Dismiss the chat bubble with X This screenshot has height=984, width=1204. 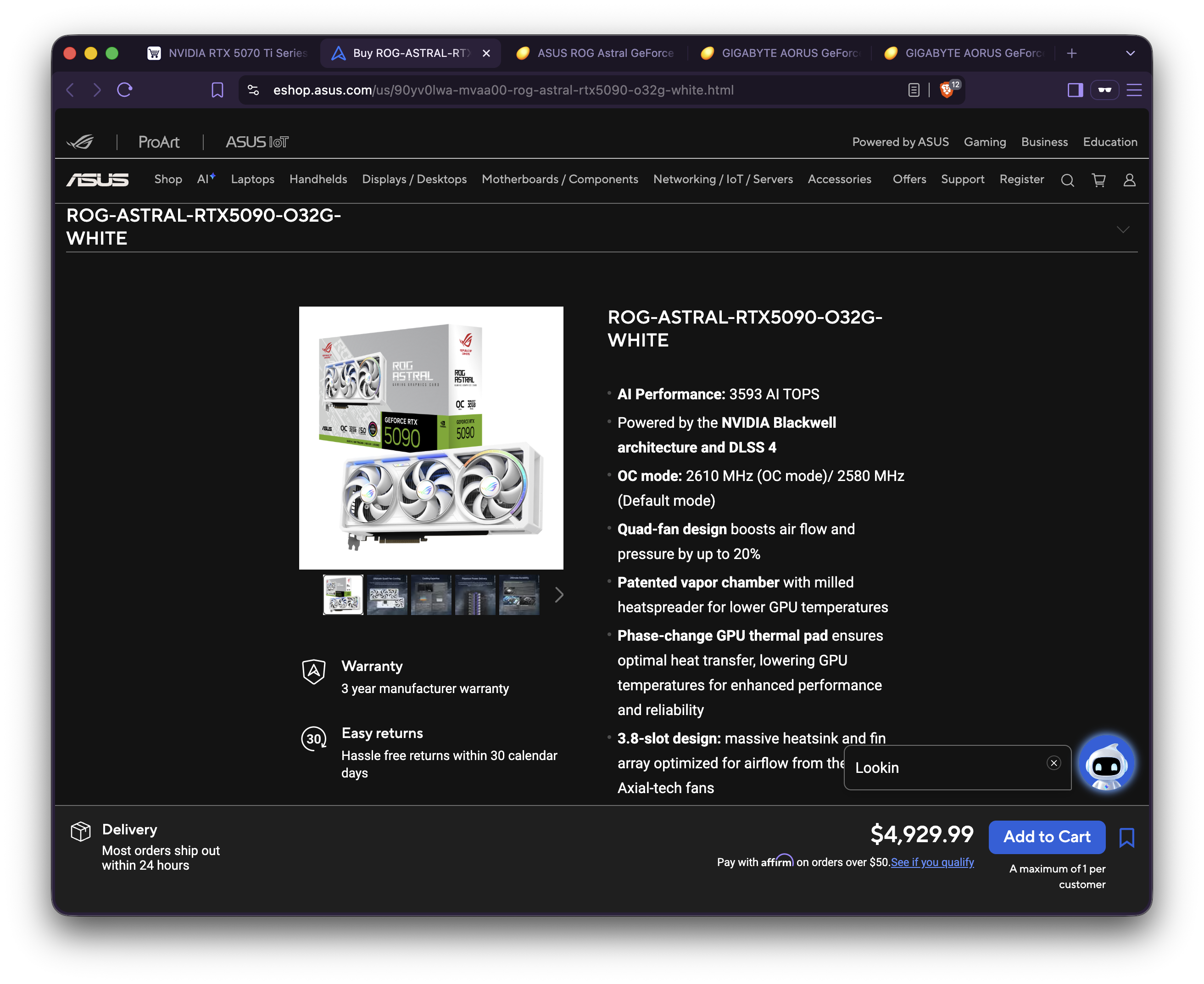coord(1053,763)
